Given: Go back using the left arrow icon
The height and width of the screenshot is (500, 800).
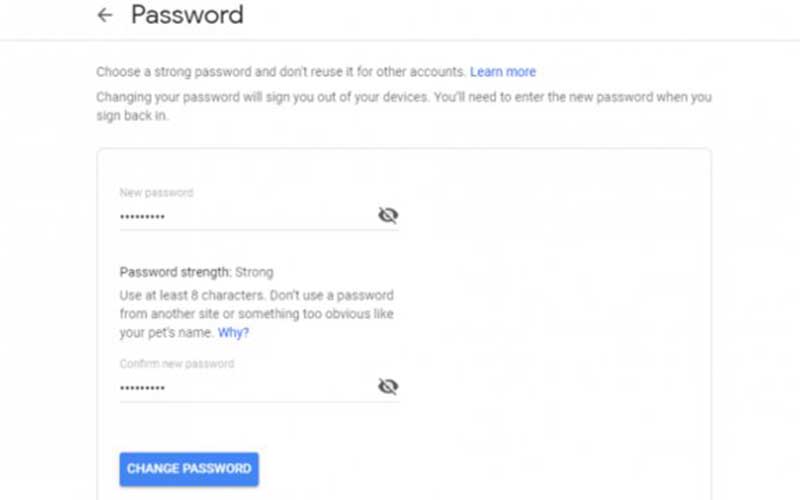Looking at the screenshot, I should tap(105, 15).
